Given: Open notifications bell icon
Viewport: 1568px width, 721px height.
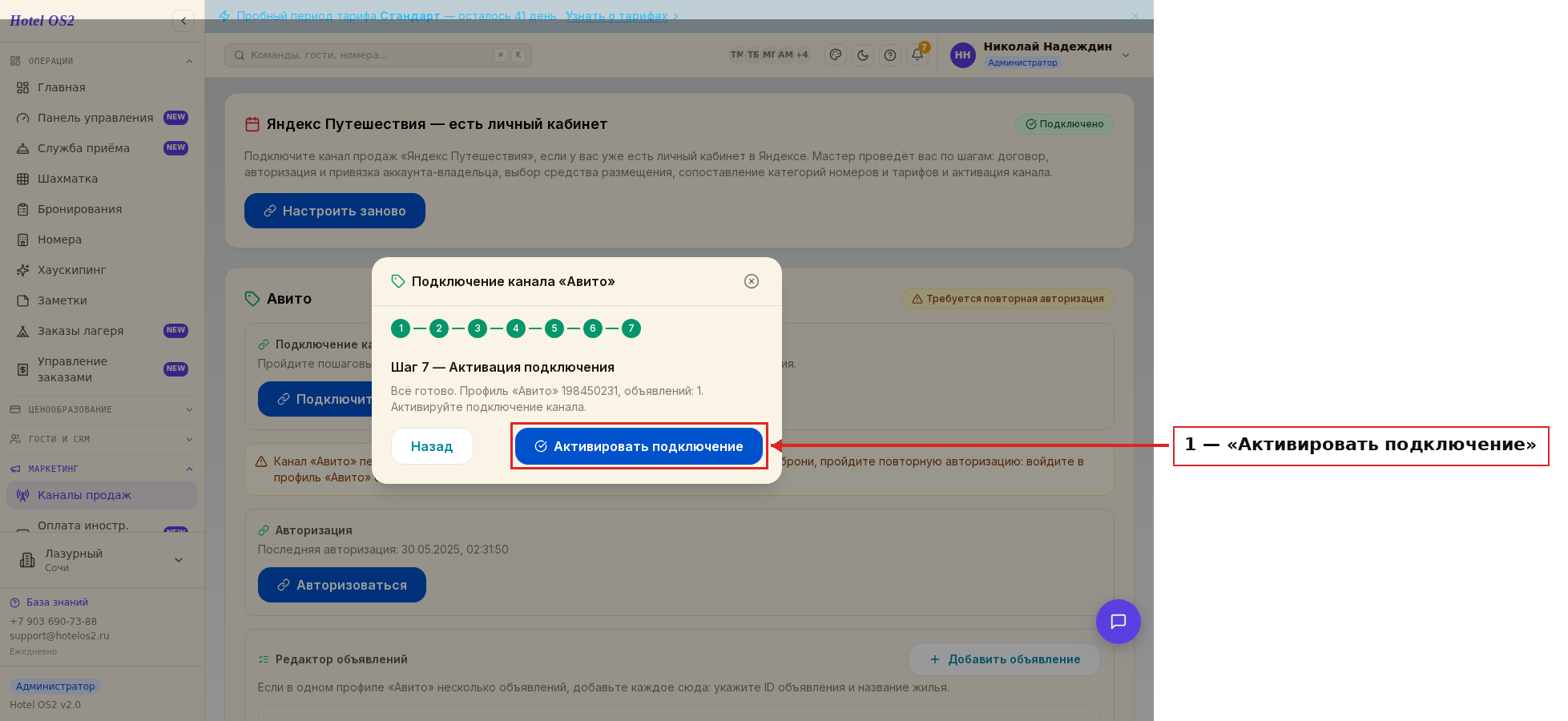Looking at the screenshot, I should tap(917, 54).
